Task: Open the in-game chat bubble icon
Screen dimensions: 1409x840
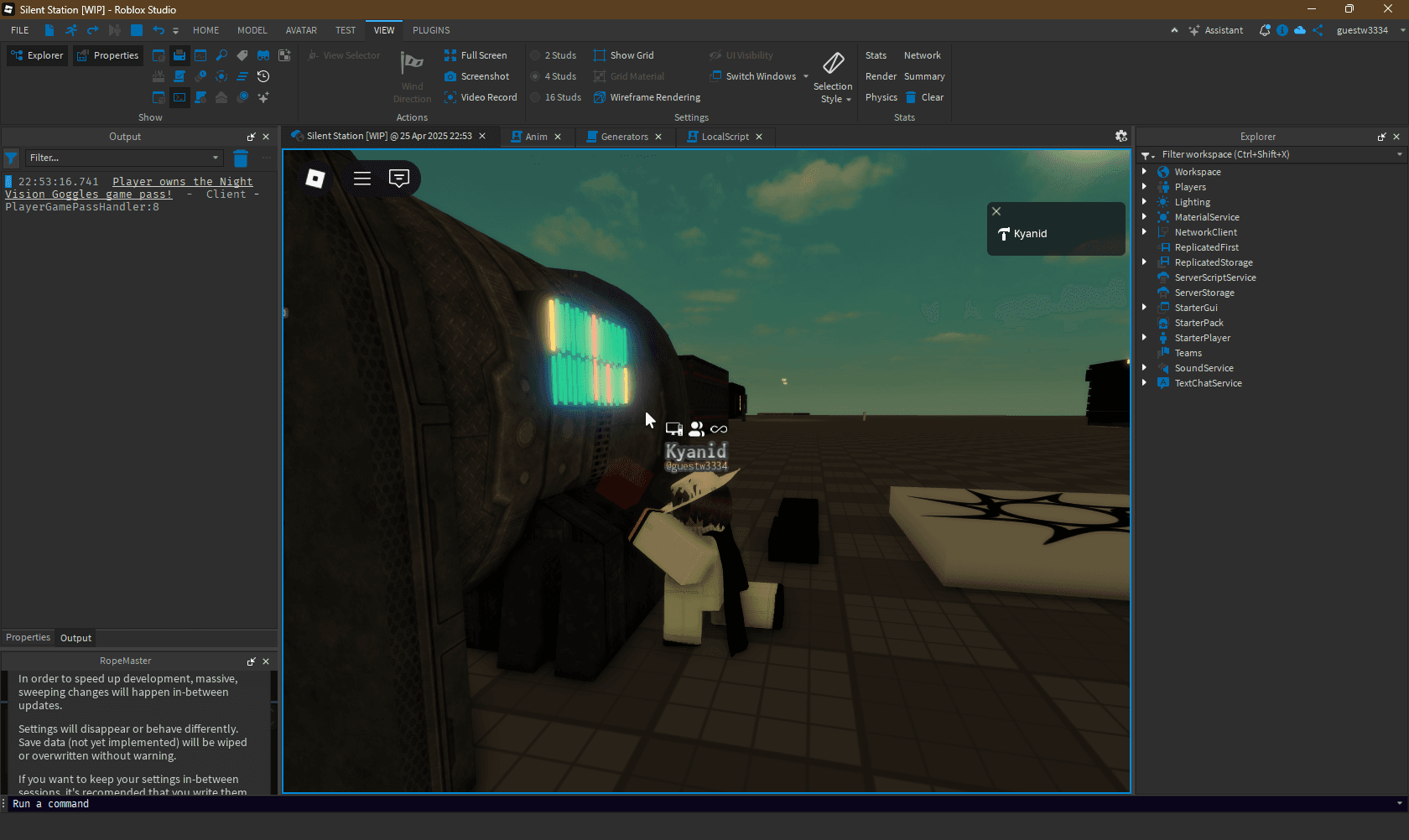Action: click(399, 179)
